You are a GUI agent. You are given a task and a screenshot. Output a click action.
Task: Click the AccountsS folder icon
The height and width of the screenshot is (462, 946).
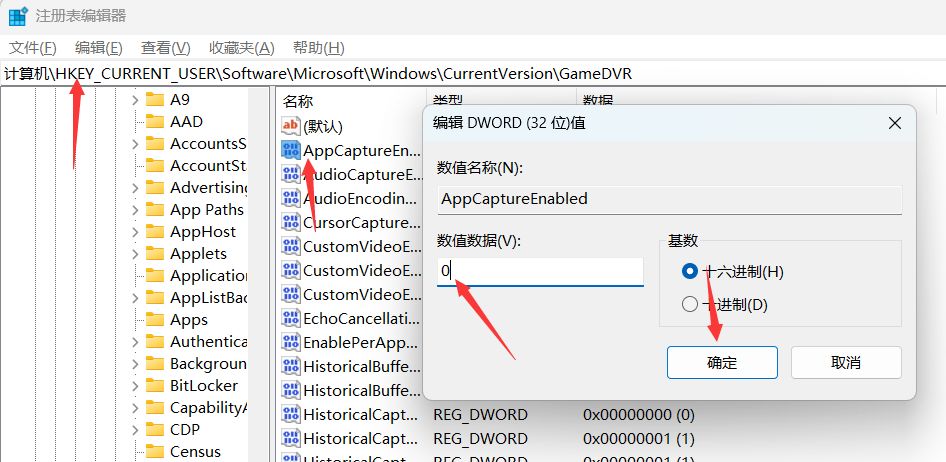155,143
